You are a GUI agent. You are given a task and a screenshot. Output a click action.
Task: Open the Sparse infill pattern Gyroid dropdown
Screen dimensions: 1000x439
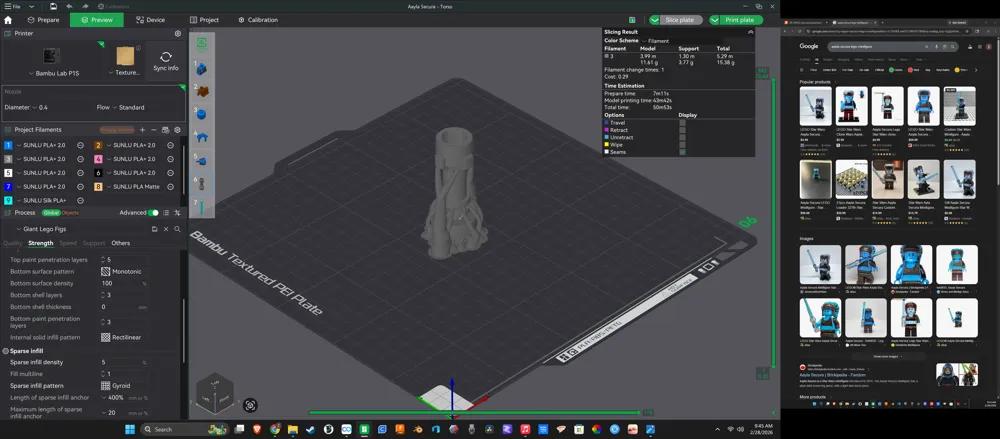(x=124, y=385)
